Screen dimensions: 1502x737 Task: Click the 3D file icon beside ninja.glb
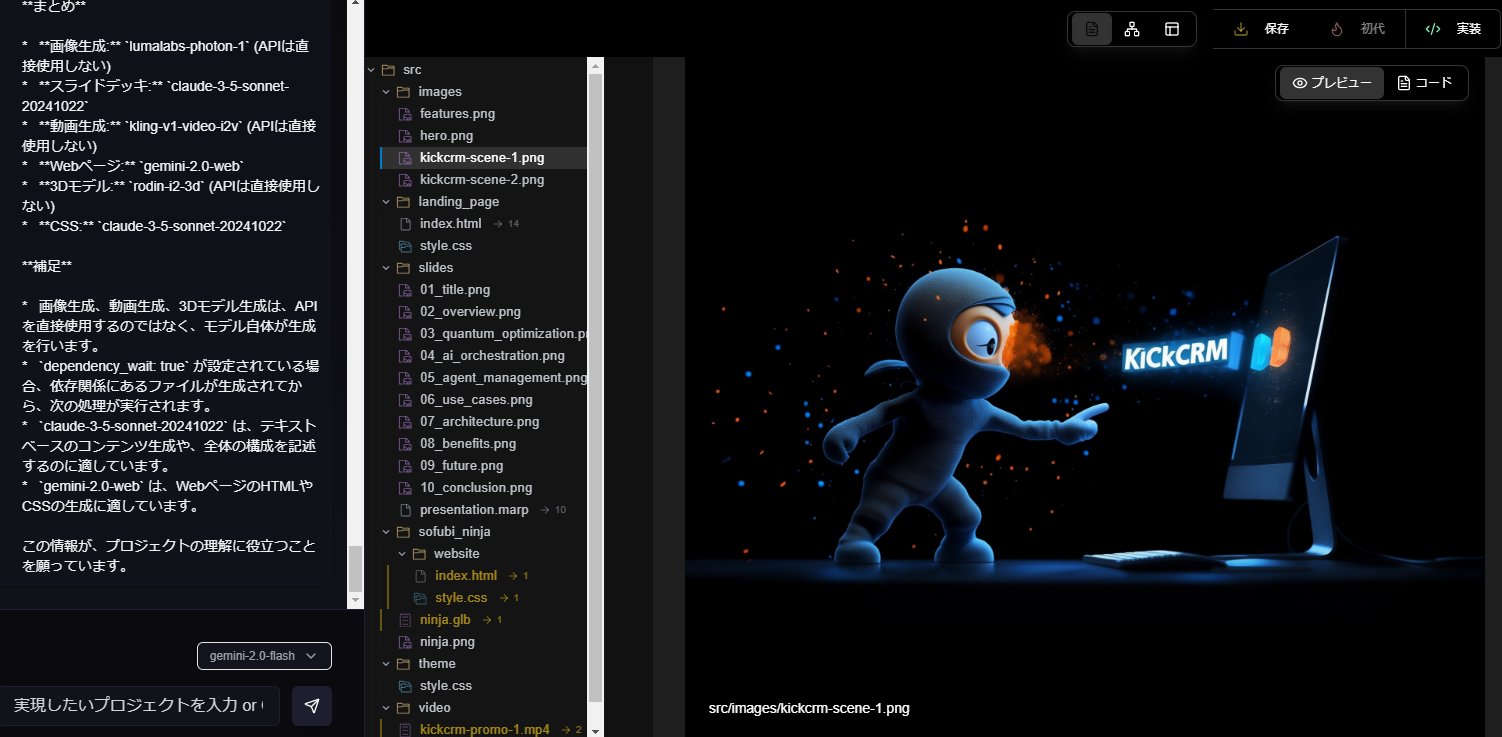pos(405,620)
